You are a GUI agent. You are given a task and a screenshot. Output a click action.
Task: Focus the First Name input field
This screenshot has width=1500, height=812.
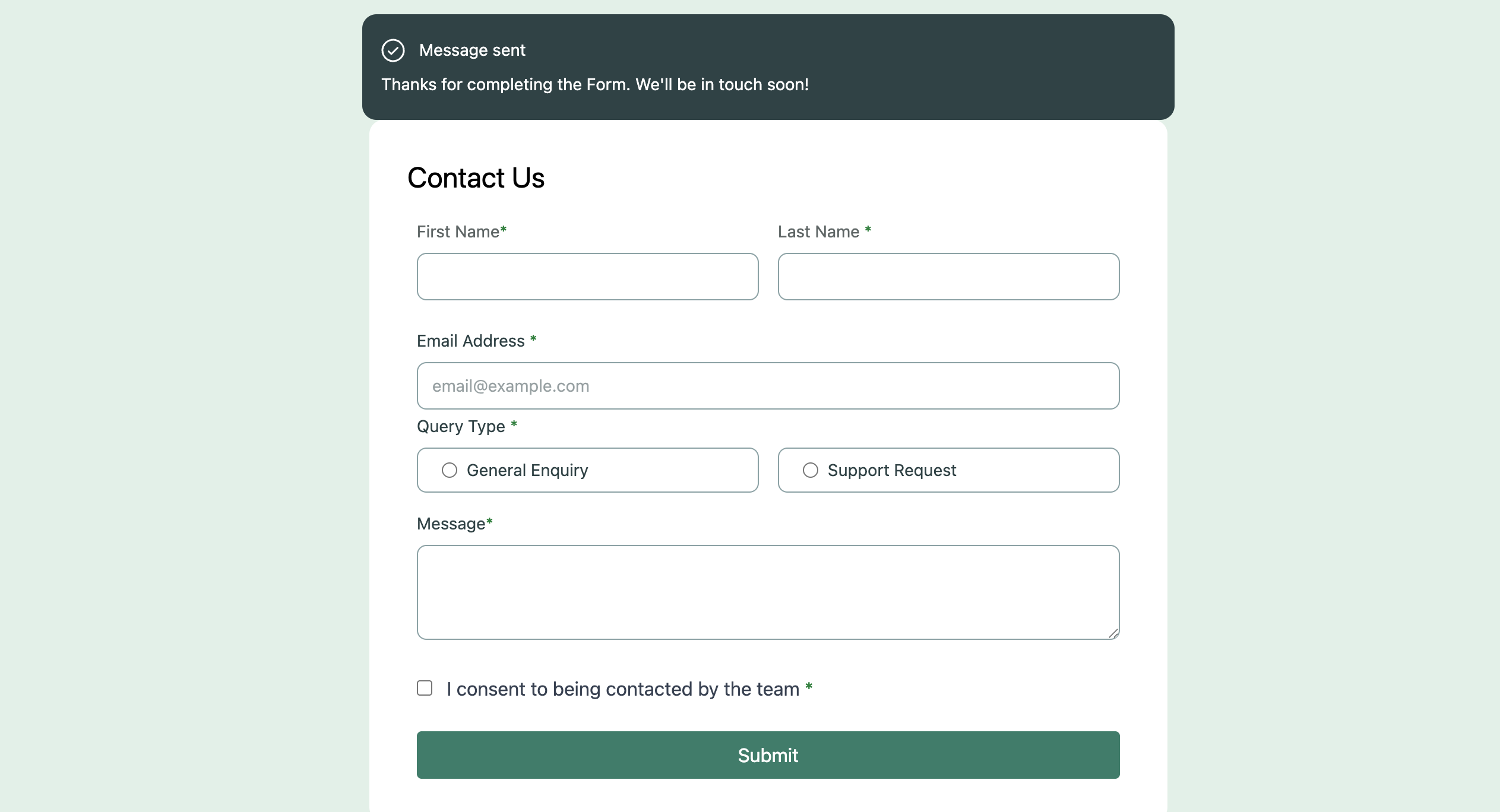[587, 277]
